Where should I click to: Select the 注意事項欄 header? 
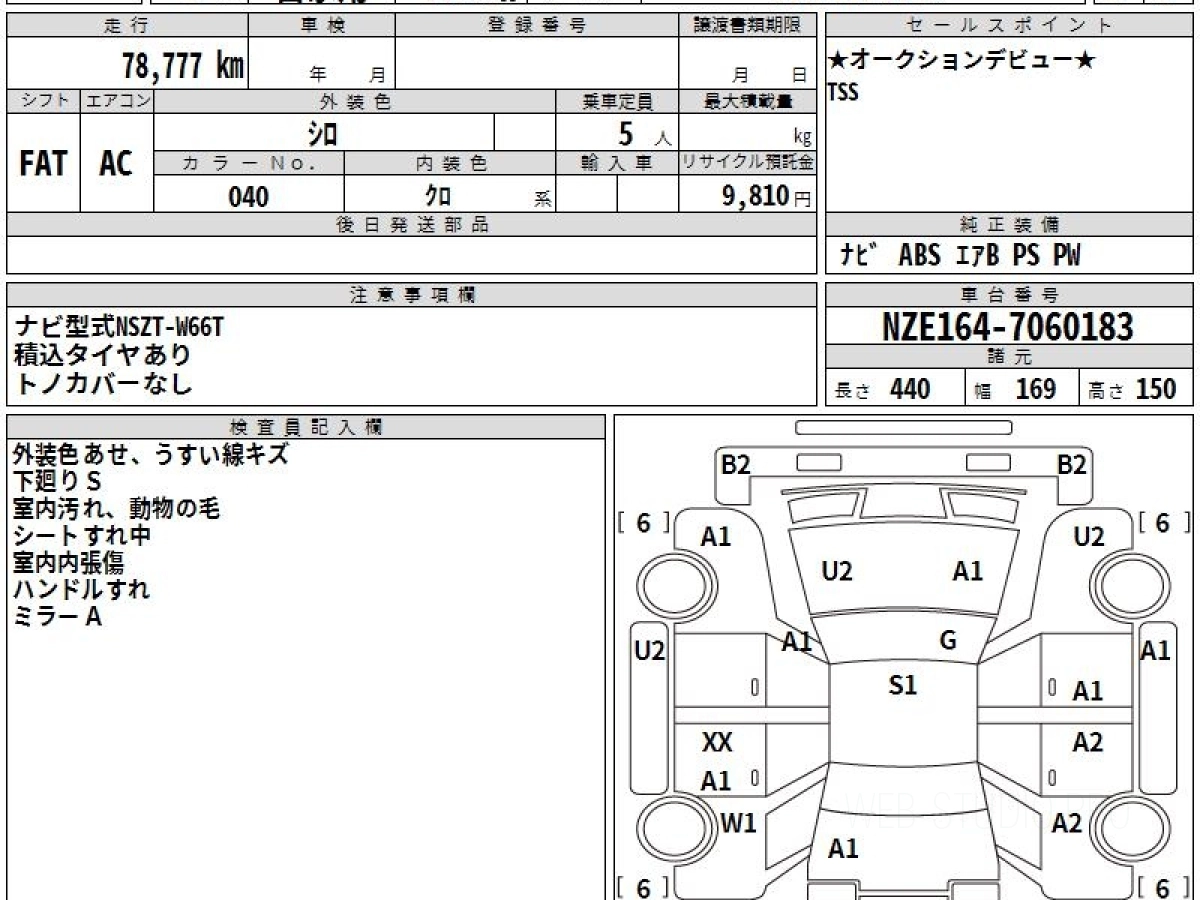[411, 294]
